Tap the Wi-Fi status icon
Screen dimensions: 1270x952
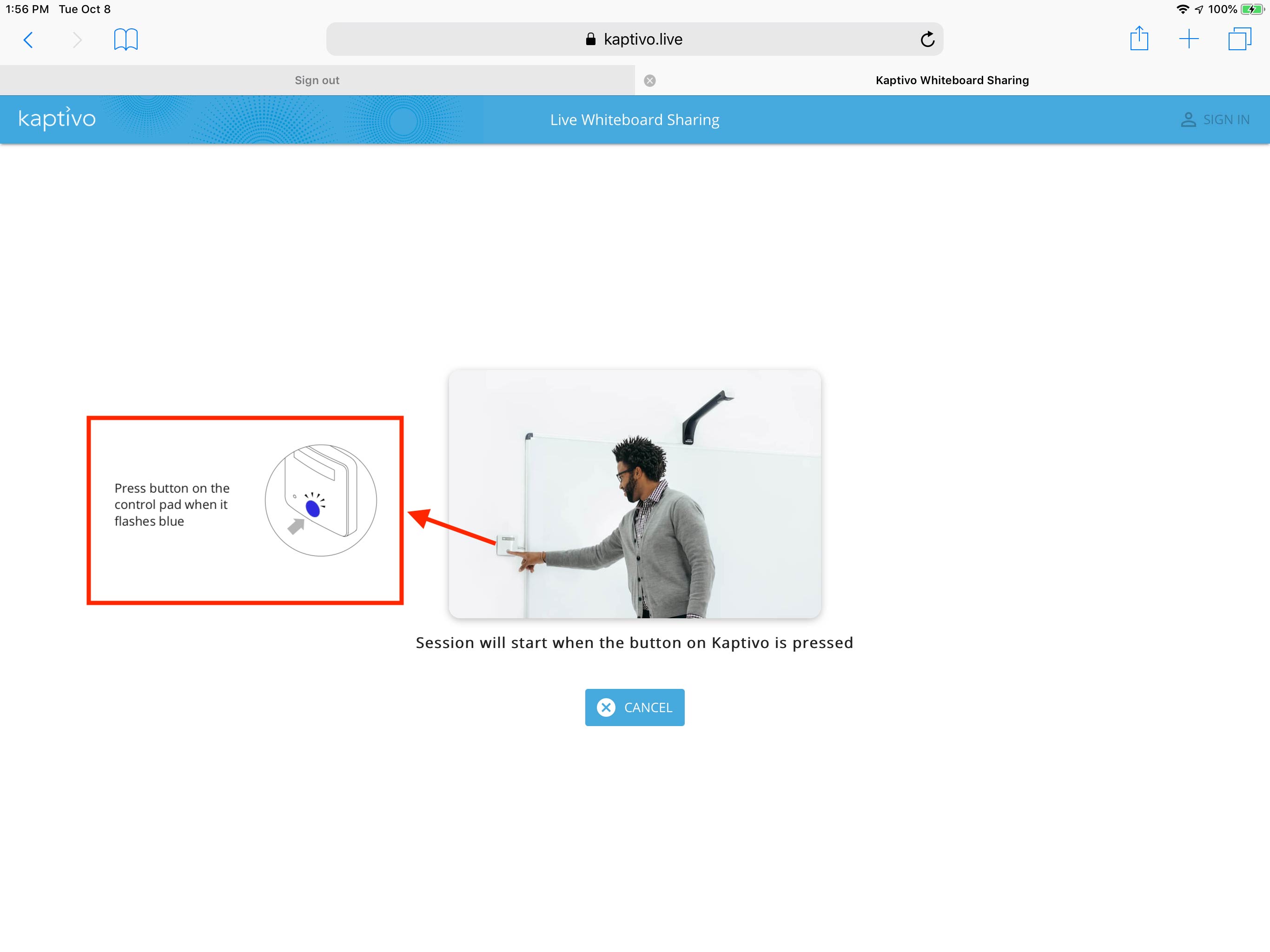click(1182, 9)
